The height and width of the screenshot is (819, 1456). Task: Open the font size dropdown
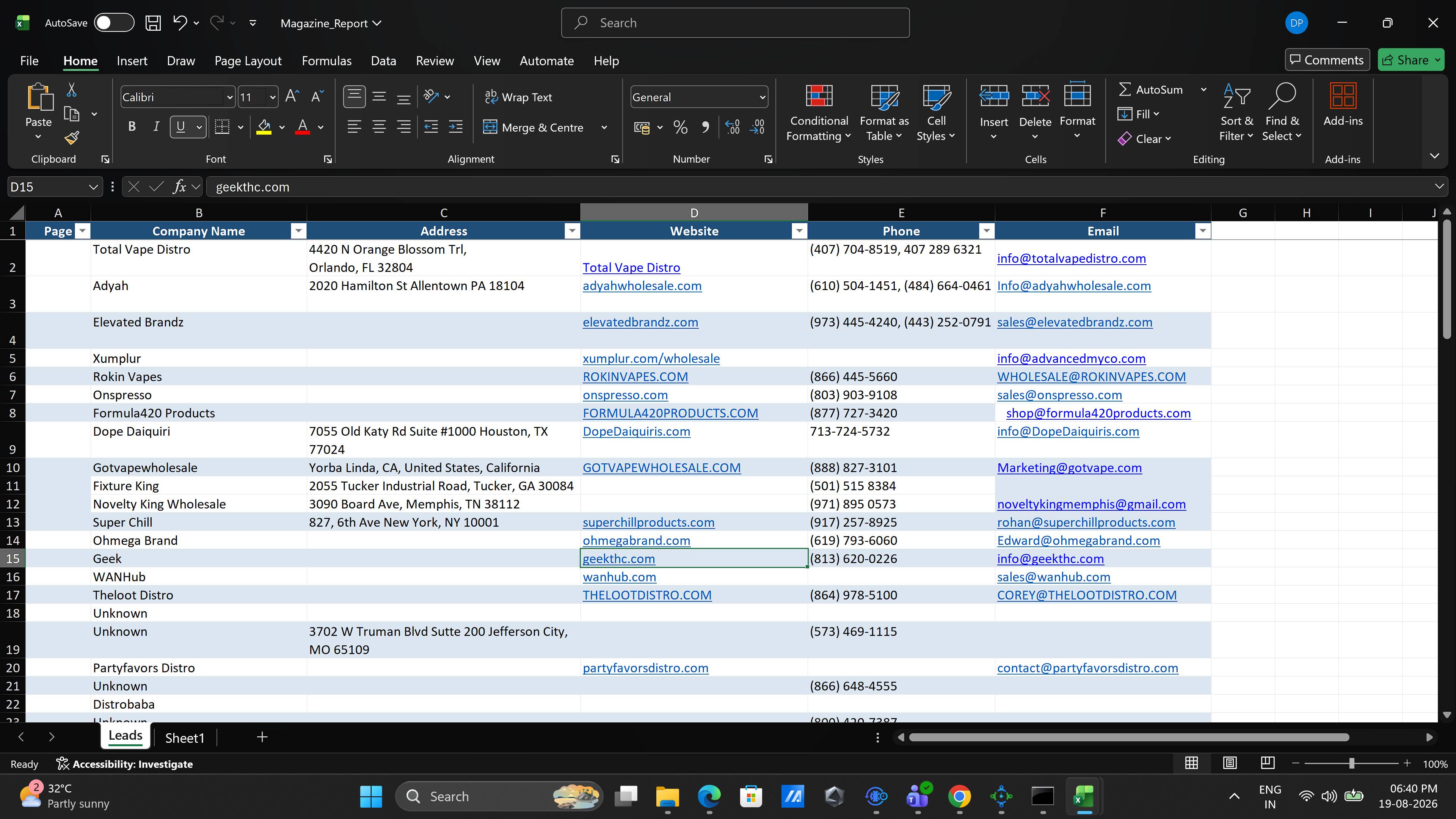point(273,97)
